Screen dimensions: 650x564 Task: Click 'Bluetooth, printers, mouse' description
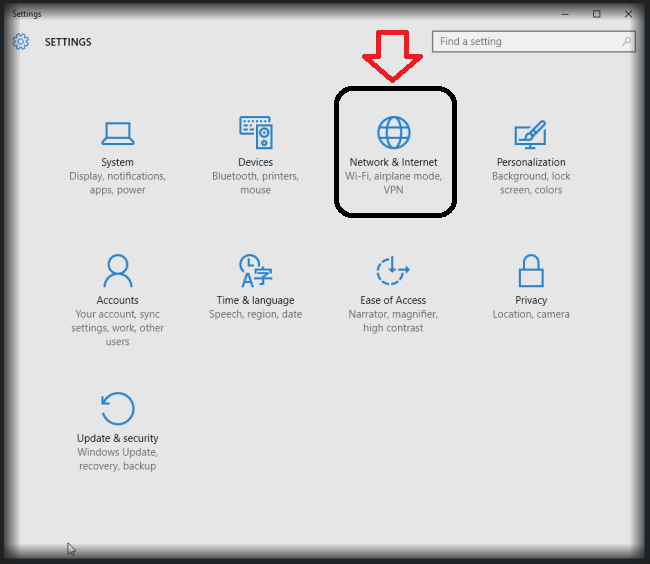coord(255,183)
